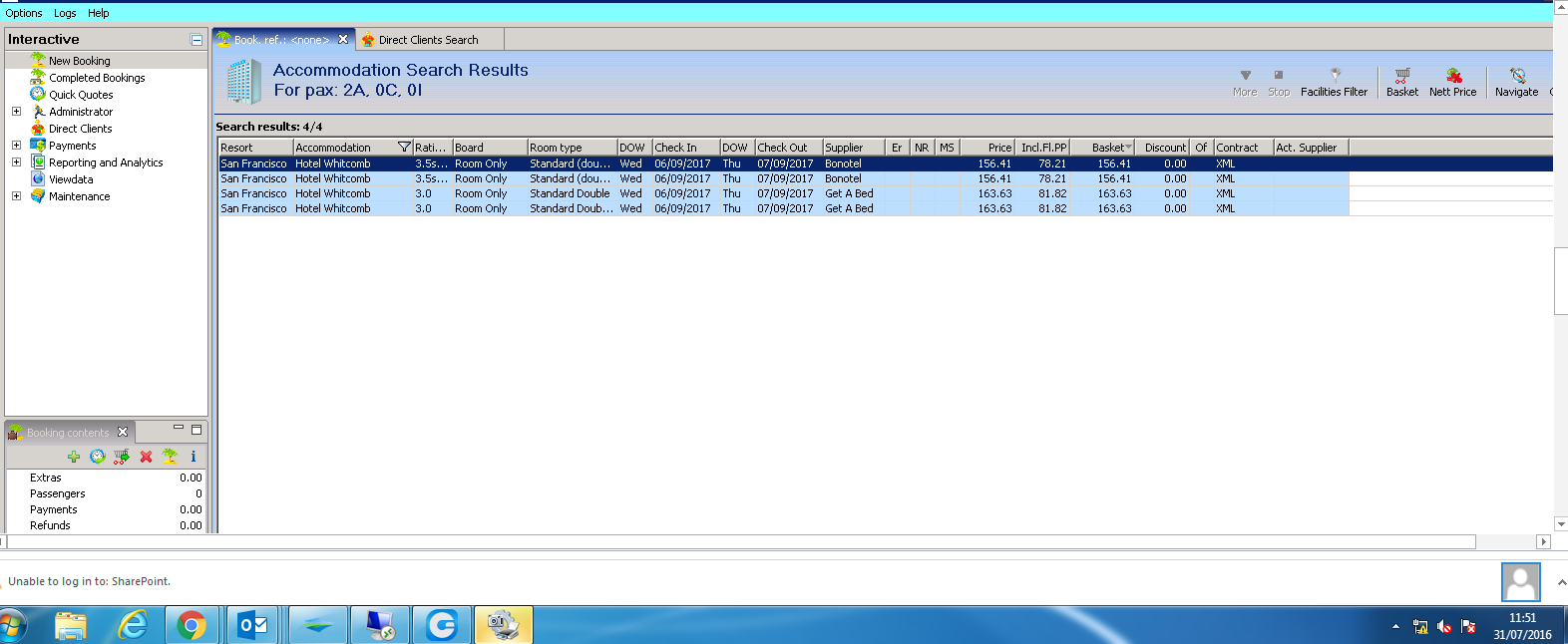Select New Booking in the tree
Screen dimensions: 1568x644
point(80,61)
